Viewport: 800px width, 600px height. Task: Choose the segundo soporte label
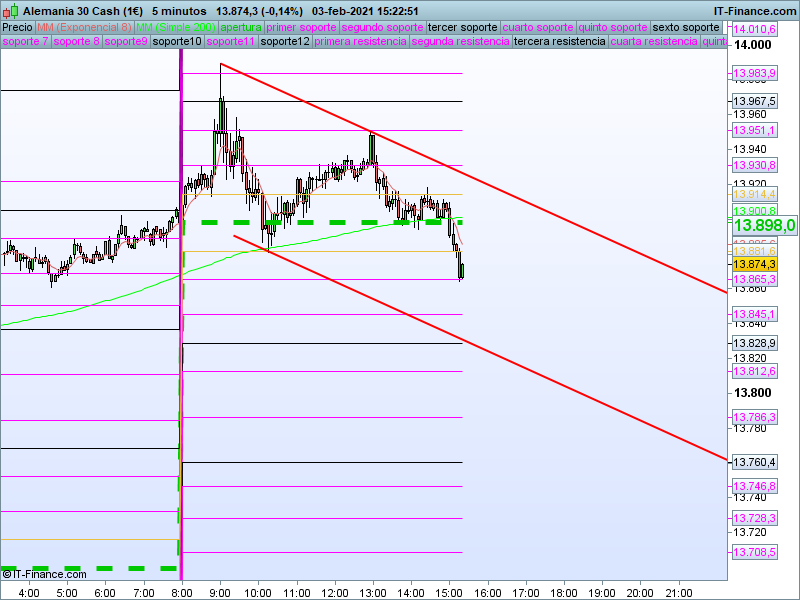tap(382, 27)
